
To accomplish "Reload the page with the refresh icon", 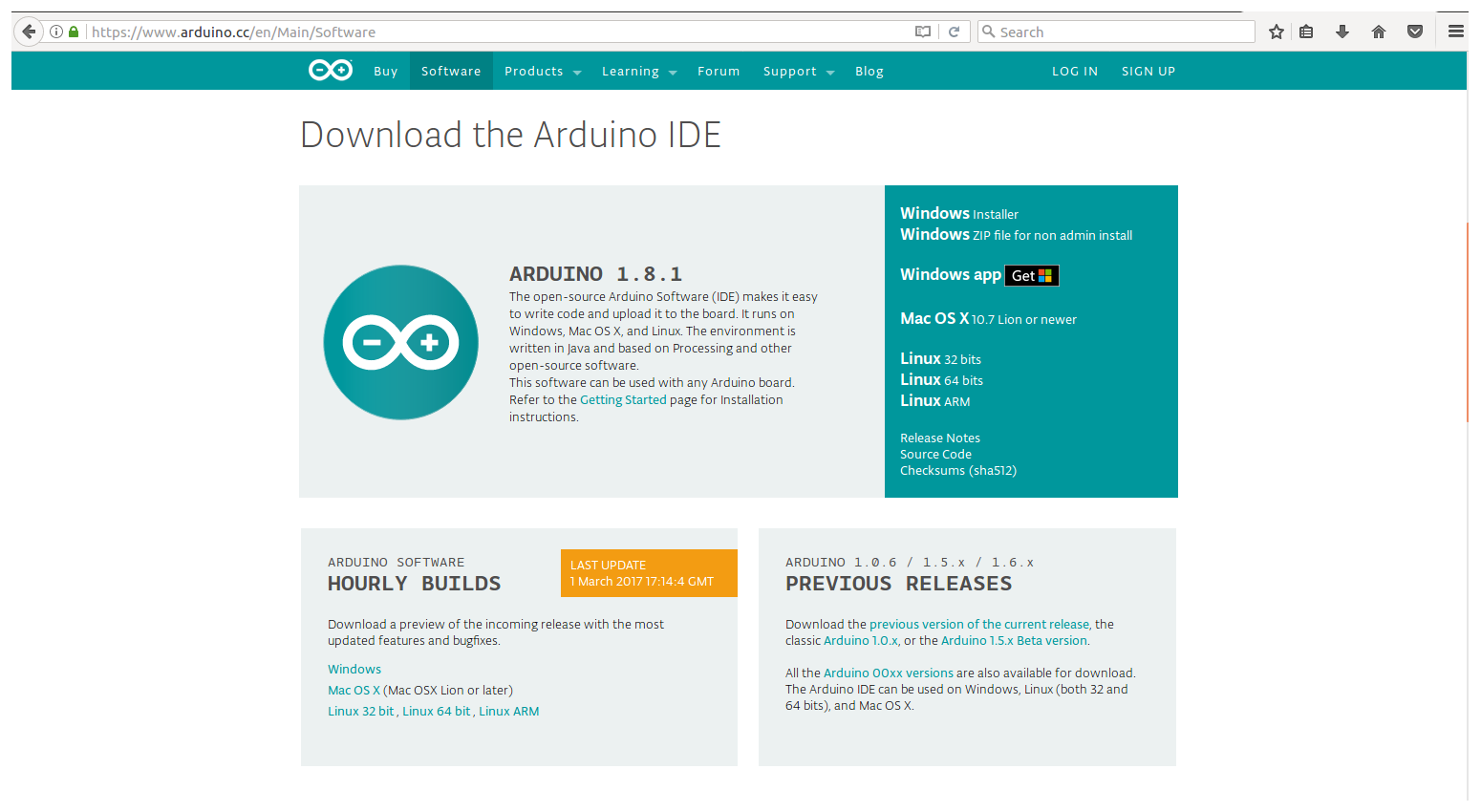I will click(x=954, y=32).
